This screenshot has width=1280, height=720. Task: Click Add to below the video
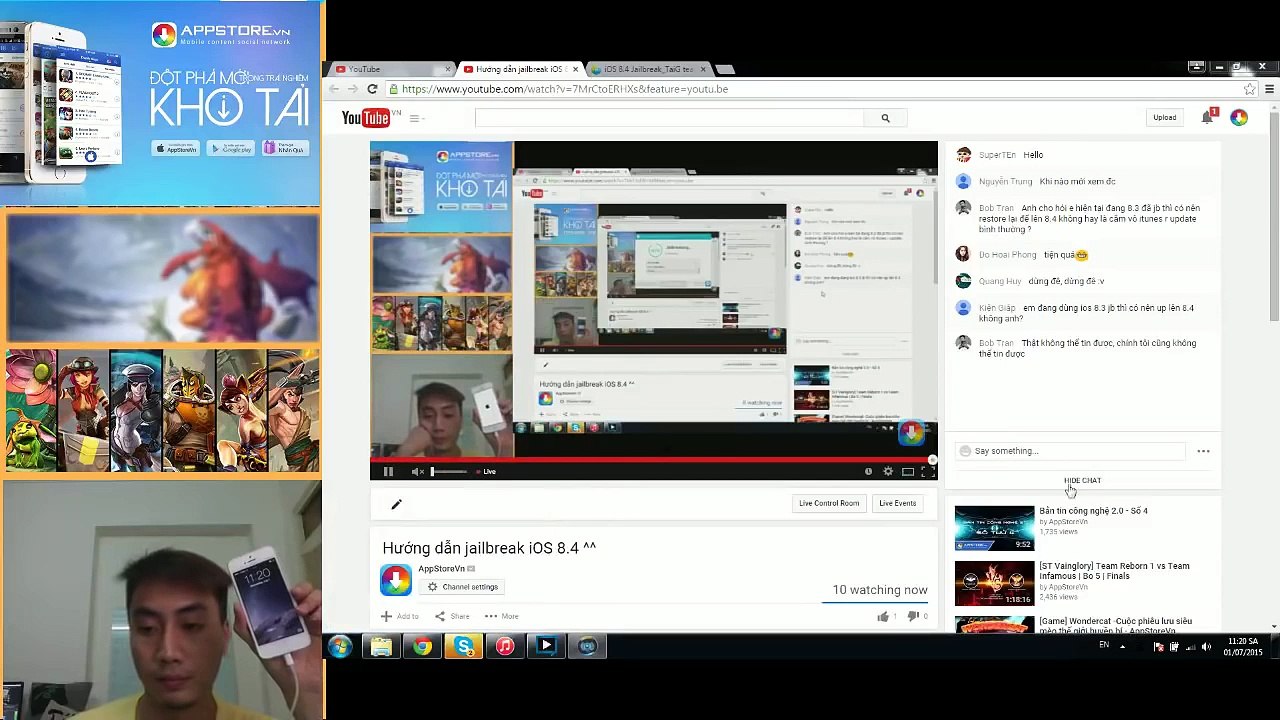tap(400, 616)
